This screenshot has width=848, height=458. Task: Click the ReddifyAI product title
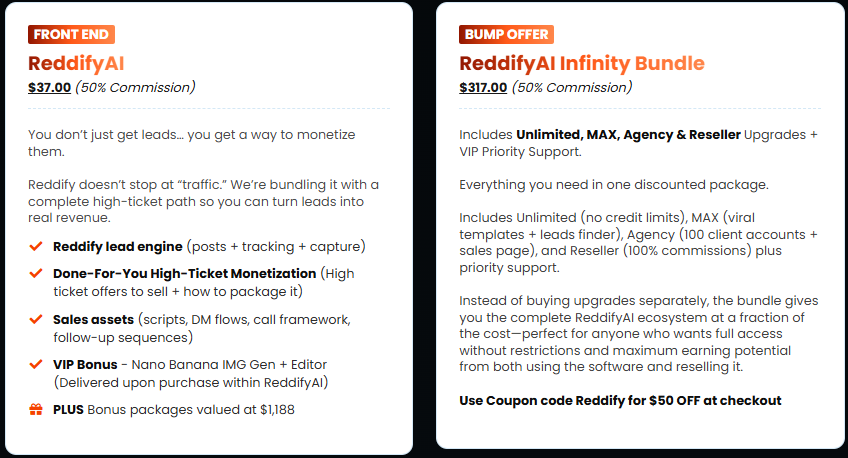[x=76, y=63]
